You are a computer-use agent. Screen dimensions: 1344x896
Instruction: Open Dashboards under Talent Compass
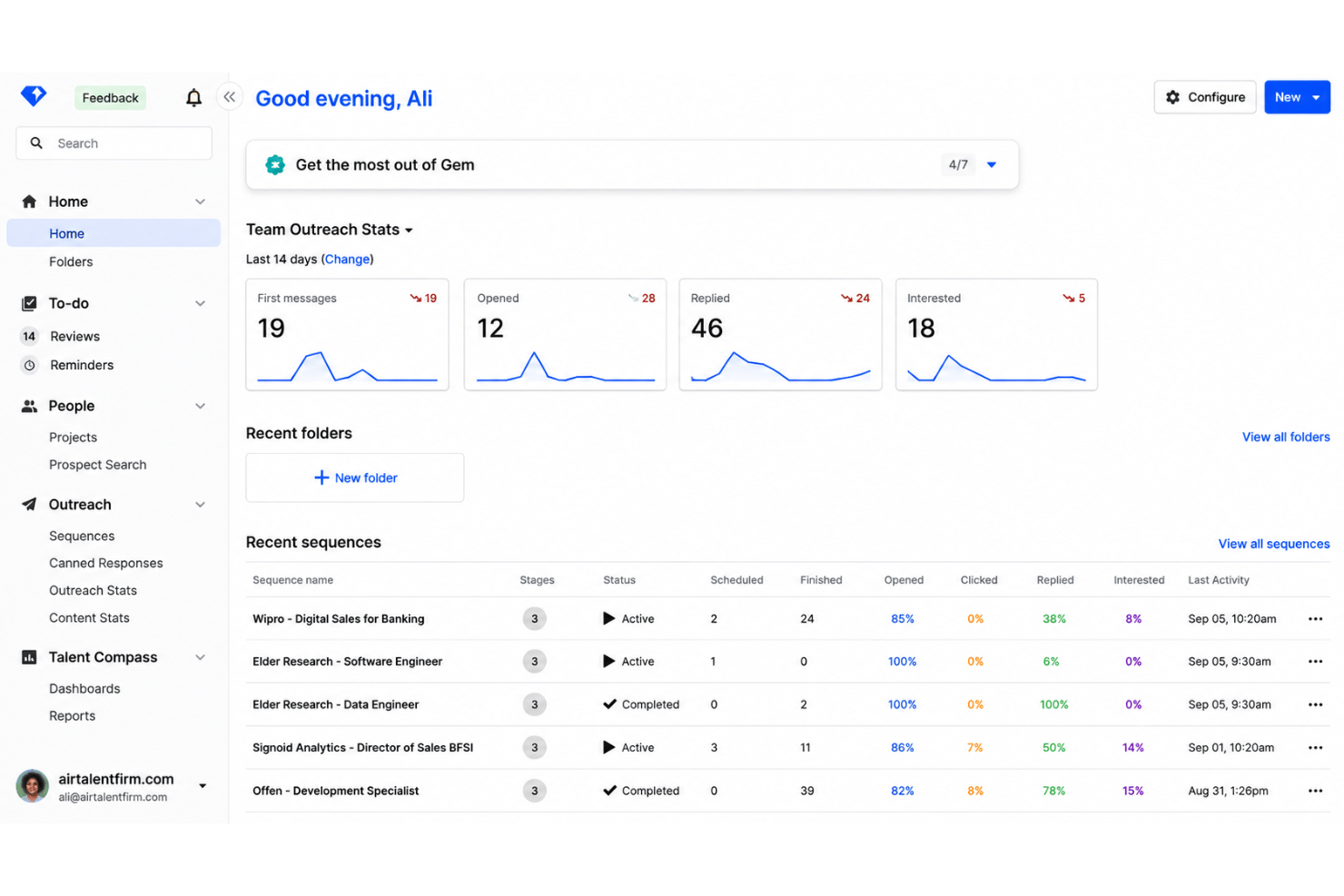tap(84, 688)
